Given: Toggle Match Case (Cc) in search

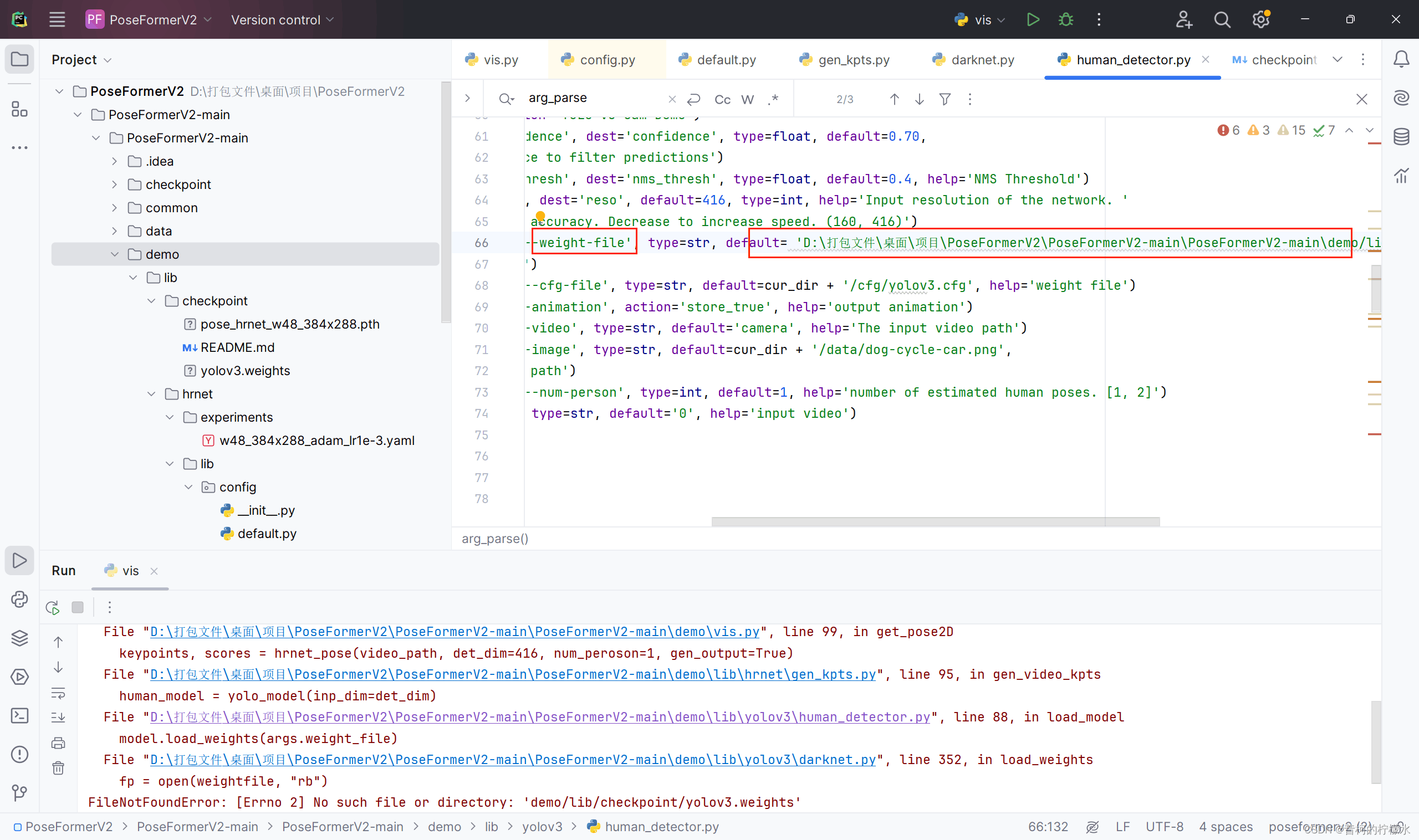Looking at the screenshot, I should (722, 100).
